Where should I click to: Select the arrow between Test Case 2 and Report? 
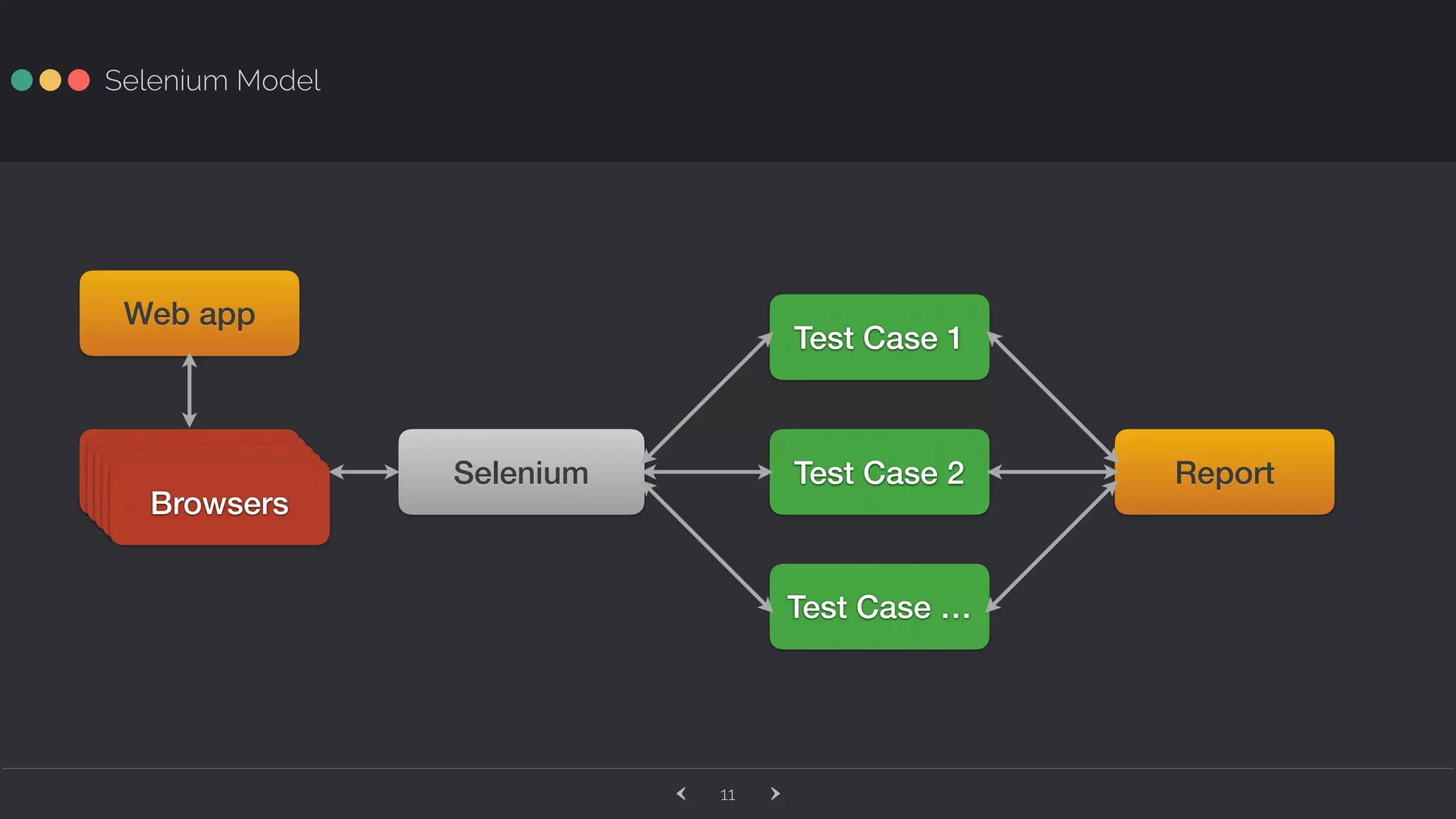pyautogui.click(x=1052, y=471)
